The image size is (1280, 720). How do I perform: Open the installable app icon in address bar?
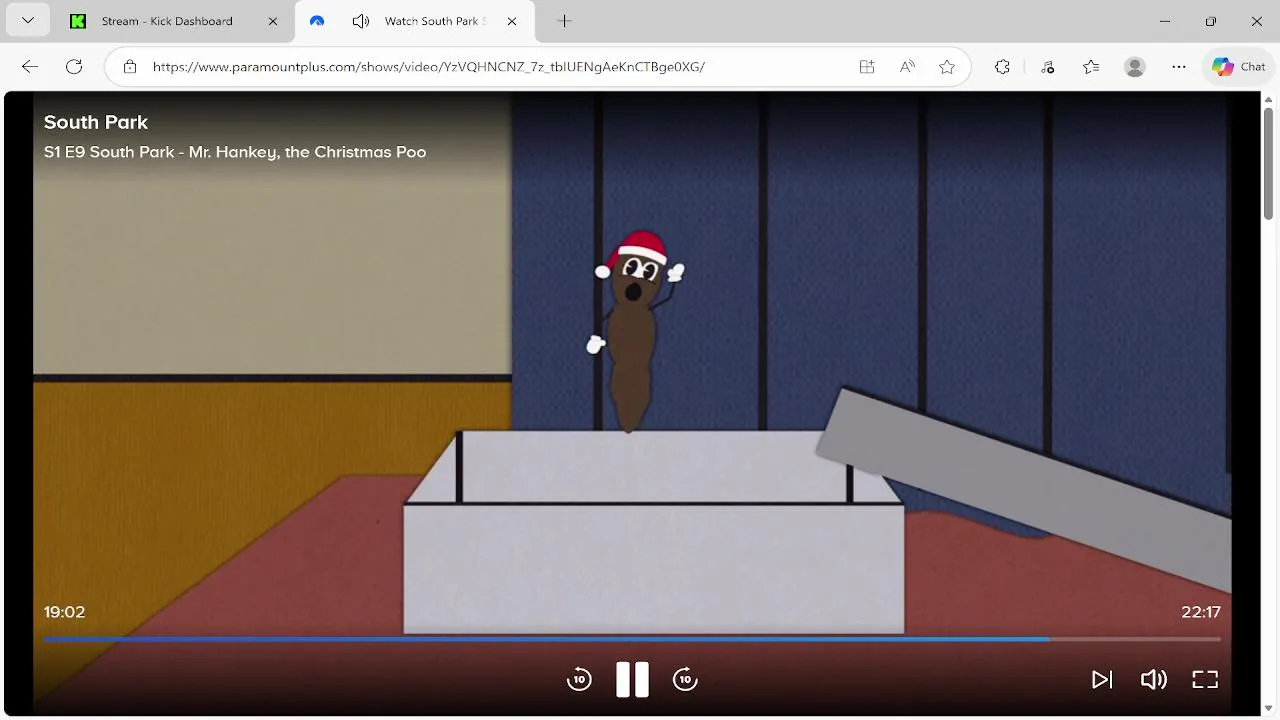[x=867, y=67]
